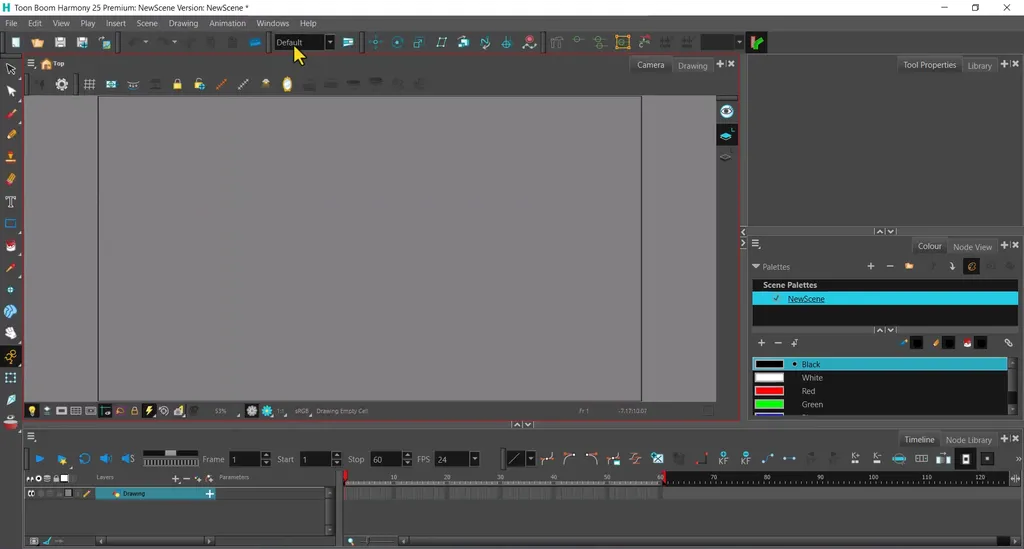This screenshot has width=1024, height=549.
Task: Select the Paint bucket tool
Action: [10, 245]
